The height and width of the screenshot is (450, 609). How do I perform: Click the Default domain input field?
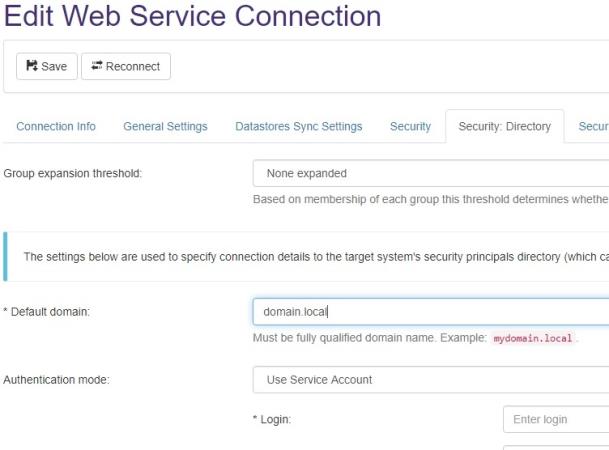click(x=430, y=312)
